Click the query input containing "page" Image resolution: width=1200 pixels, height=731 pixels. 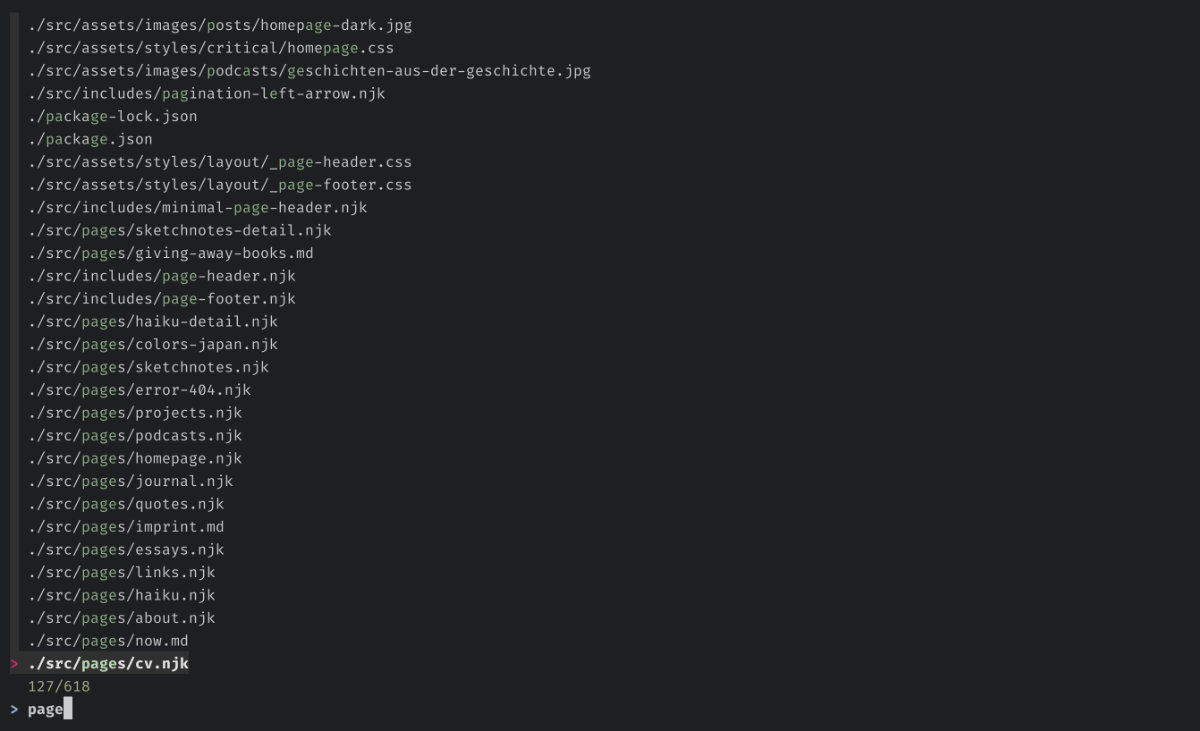(46, 709)
